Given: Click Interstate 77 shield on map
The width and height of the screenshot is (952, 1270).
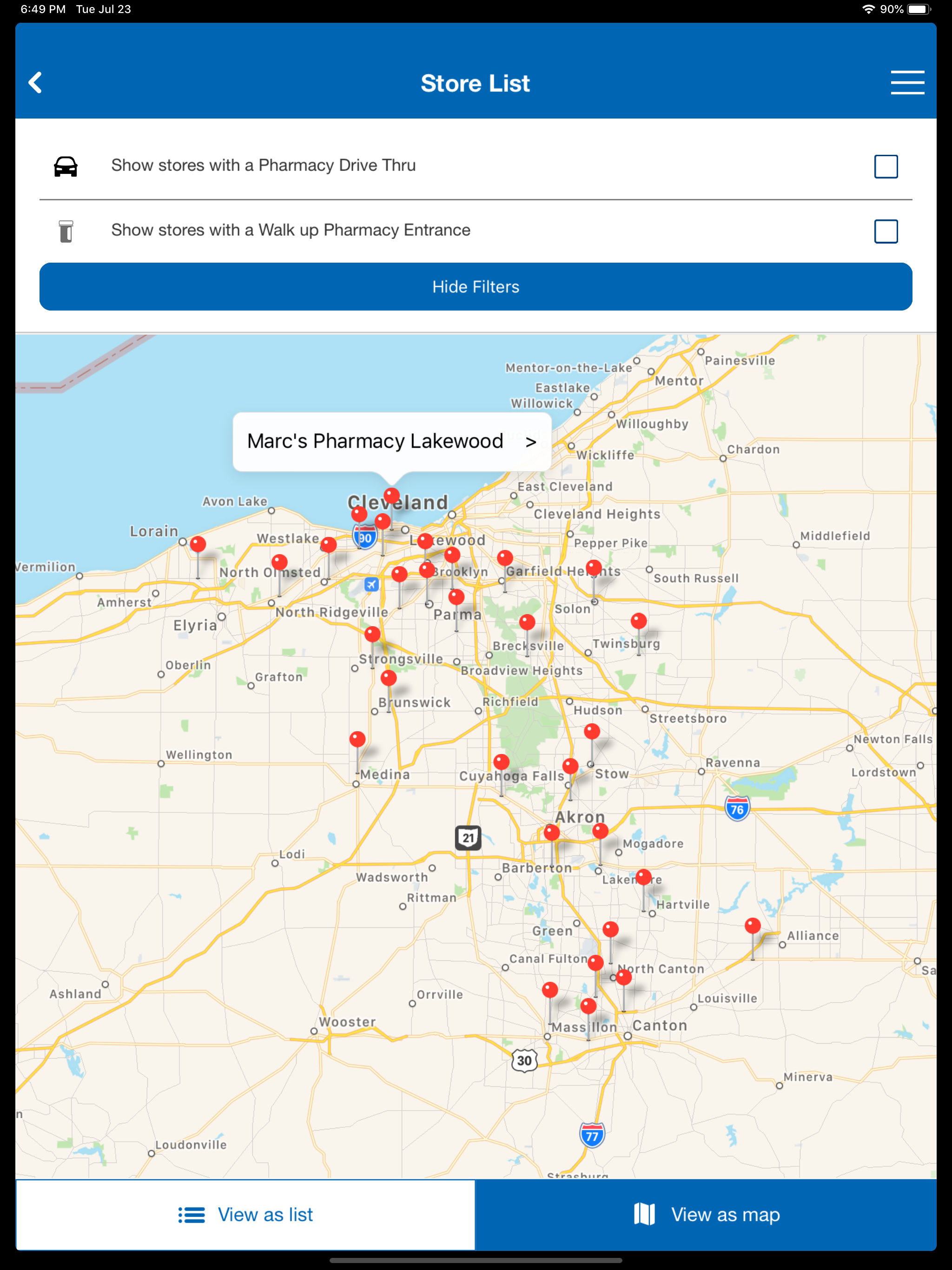Looking at the screenshot, I should pyautogui.click(x=592, y=1135).
